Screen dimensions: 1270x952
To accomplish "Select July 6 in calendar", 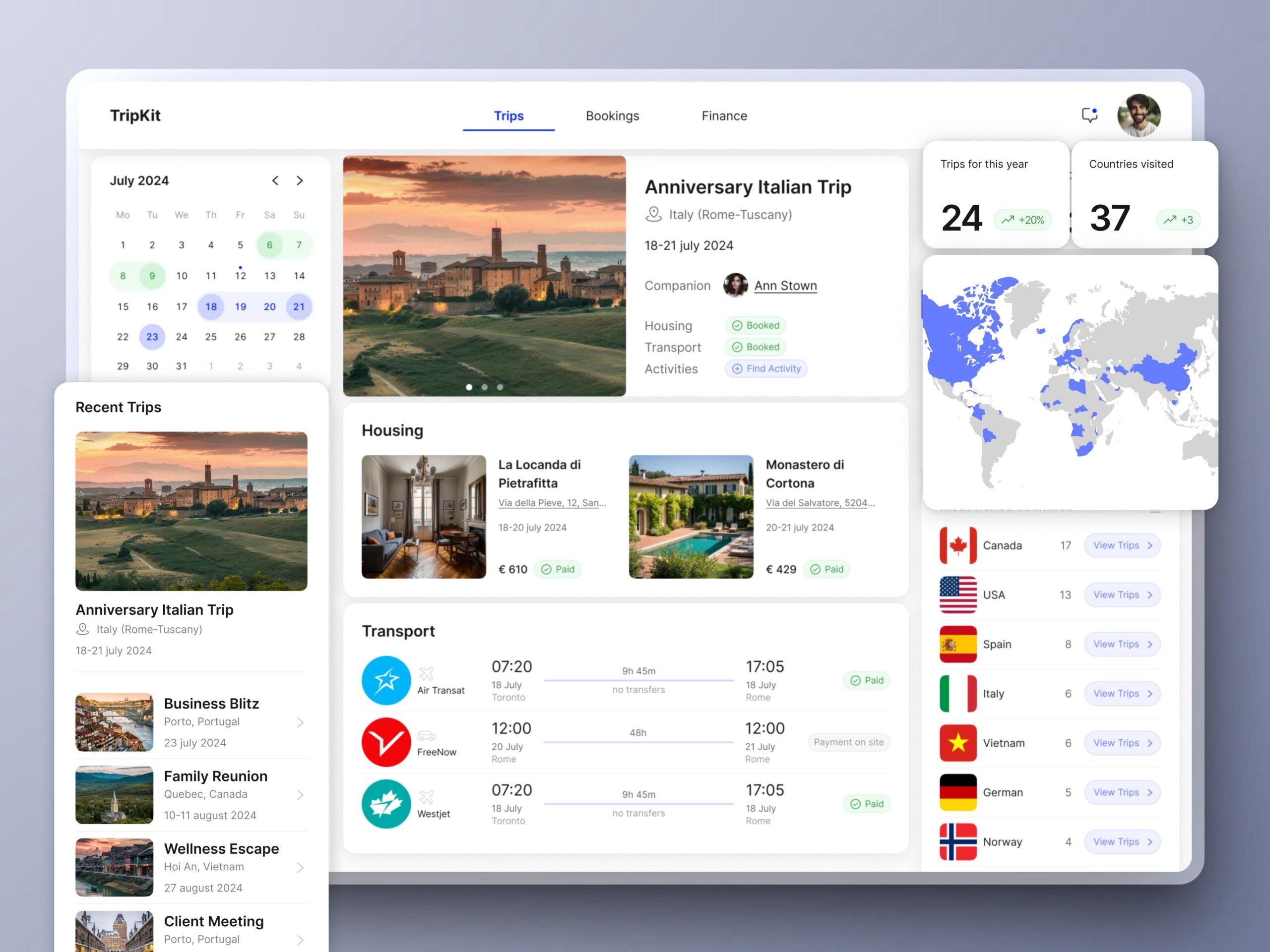I will click(x=270, y=245).
